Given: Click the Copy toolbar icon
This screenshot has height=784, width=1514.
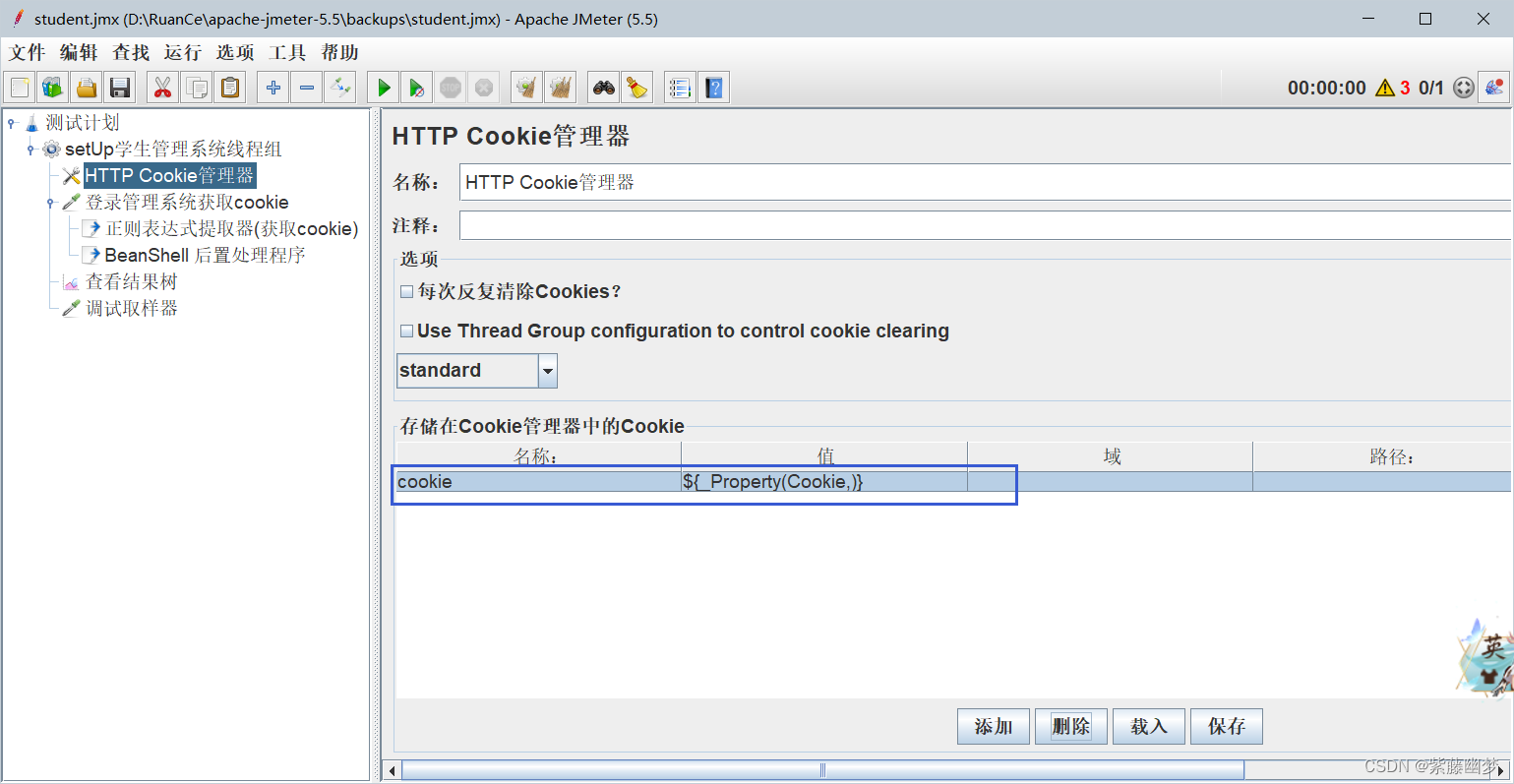Looking at the screenshot, I should coord(197,88).
